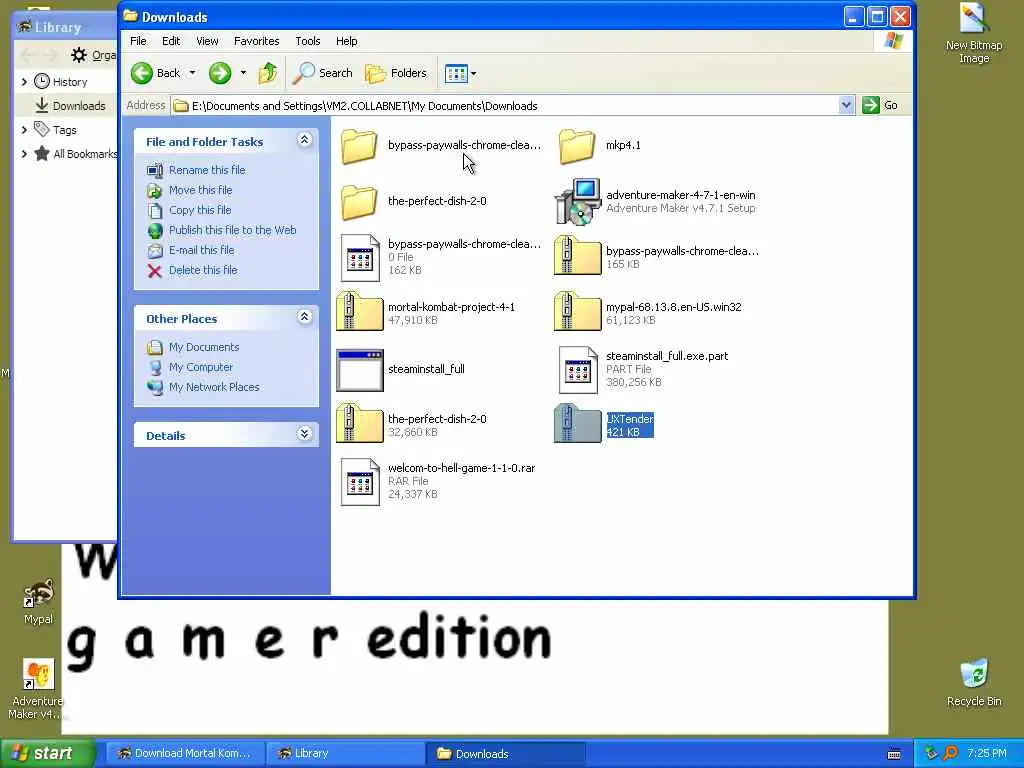The height and width of the screenshot is (768, 1024).
Task: Collapse the Other Places panel
Action: point(304,317)
